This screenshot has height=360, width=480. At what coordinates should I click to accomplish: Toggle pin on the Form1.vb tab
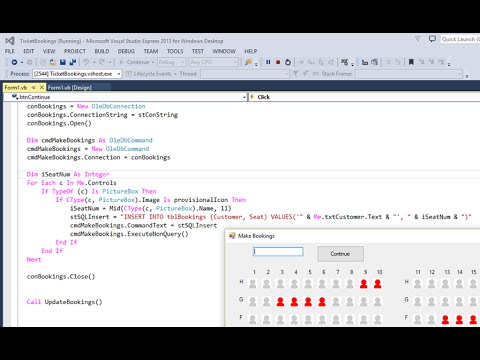click(x=33, y=87)
